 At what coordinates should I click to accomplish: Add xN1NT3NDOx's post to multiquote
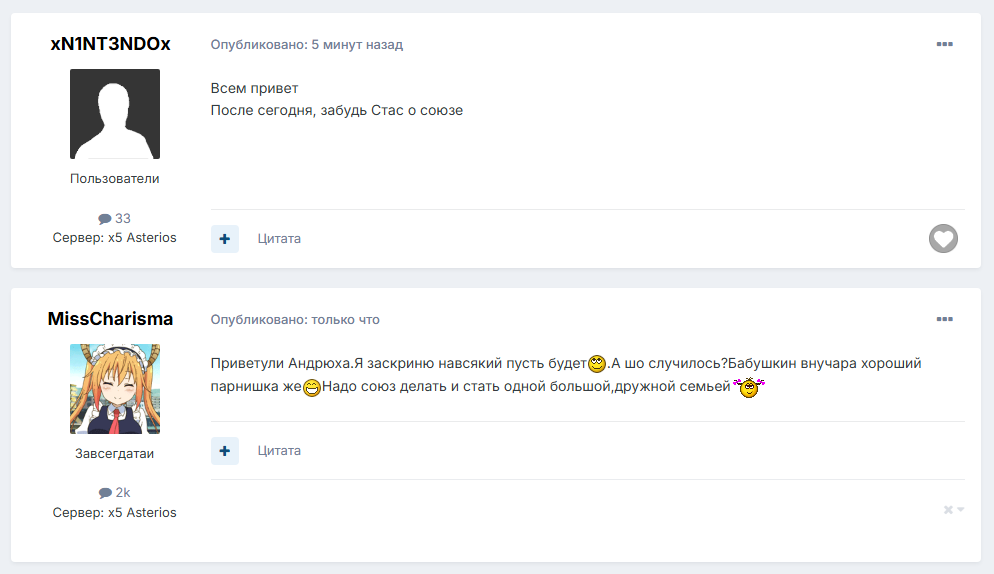point(225,239)
